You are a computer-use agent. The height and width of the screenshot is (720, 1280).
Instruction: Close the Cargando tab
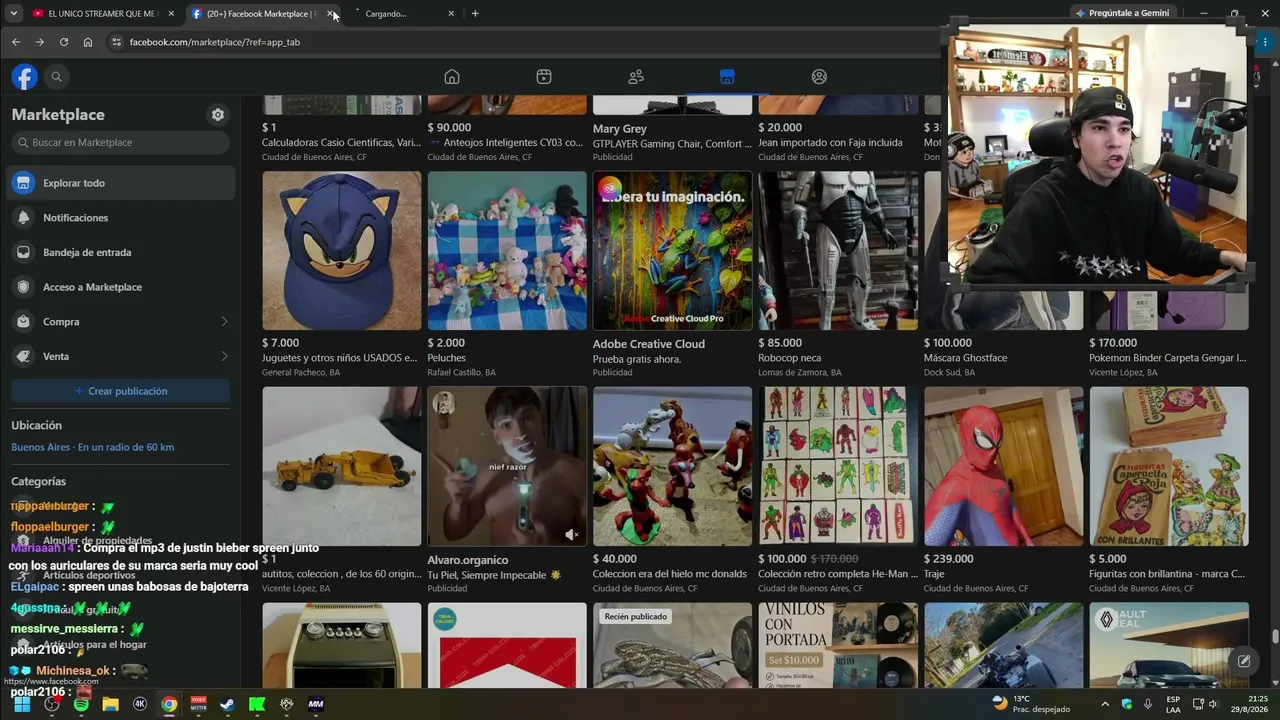451,14
